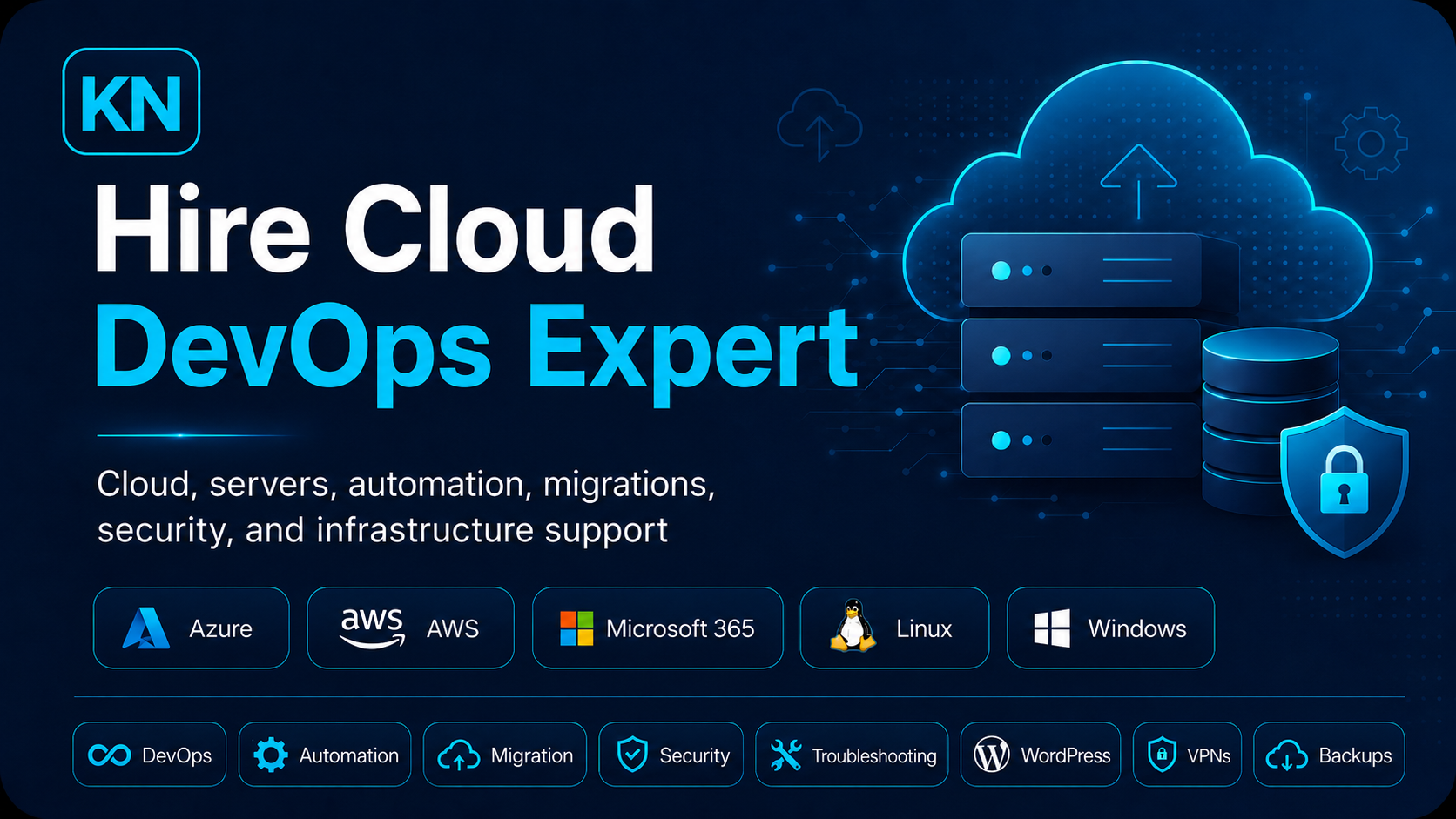Click the DevOps infinity loop icon
This screenshot has height=819, width=1456.
pyautogui.click(x=110, y=755)
